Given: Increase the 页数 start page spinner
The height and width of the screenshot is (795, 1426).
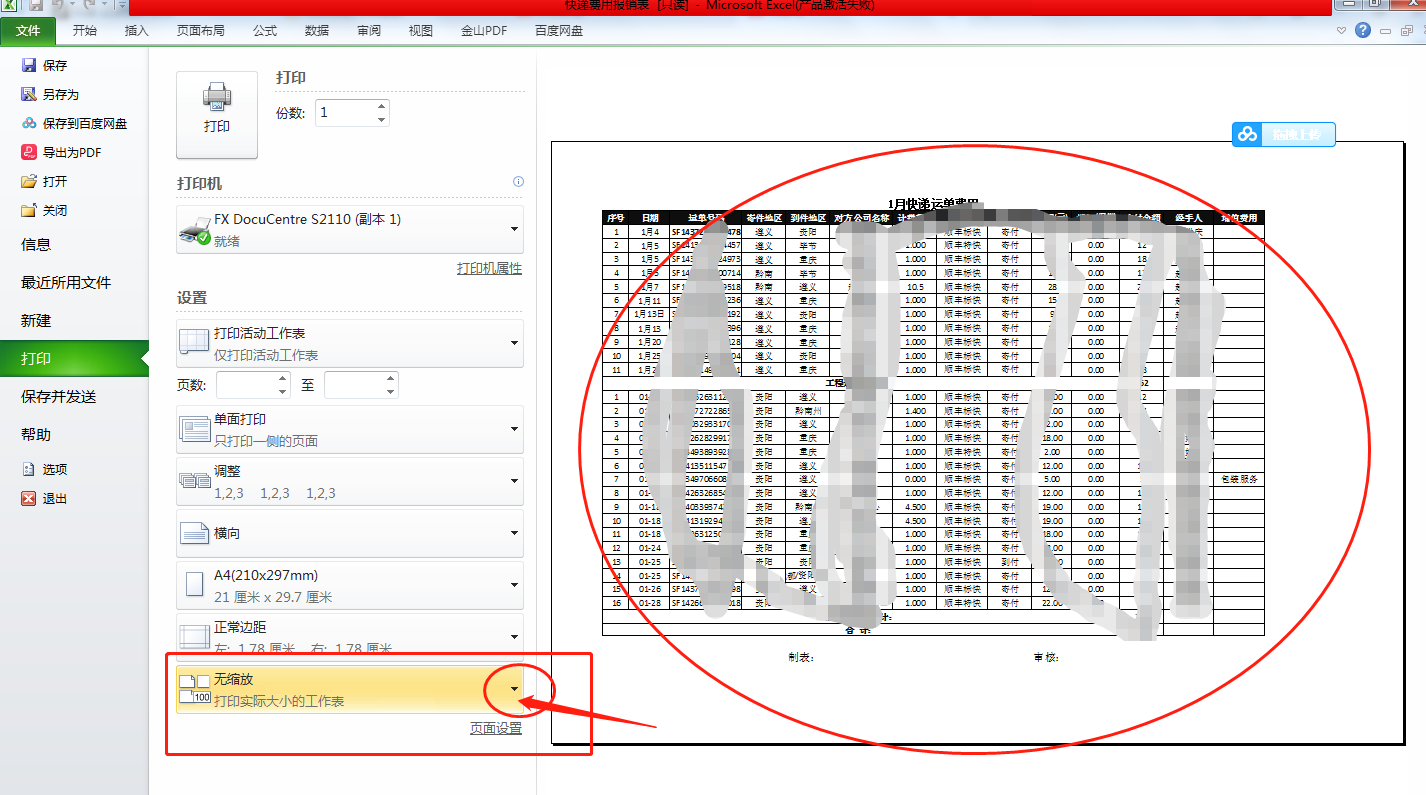Looking at the screenshot, I should 282,379.
